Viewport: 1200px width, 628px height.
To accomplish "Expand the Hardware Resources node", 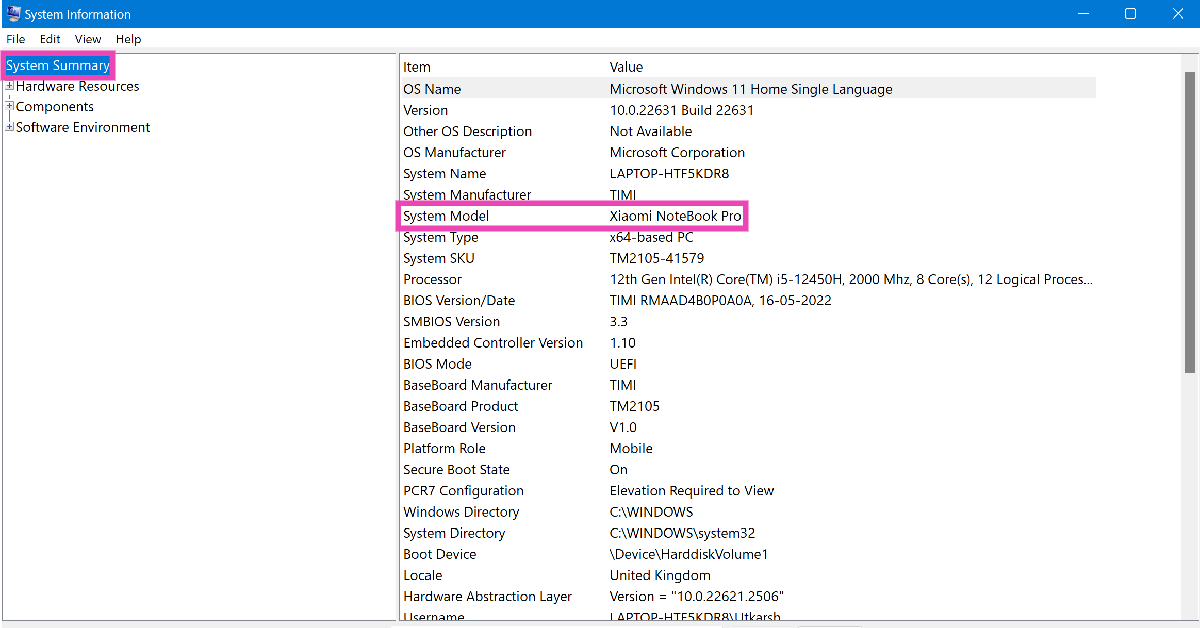I will point(9,86).
